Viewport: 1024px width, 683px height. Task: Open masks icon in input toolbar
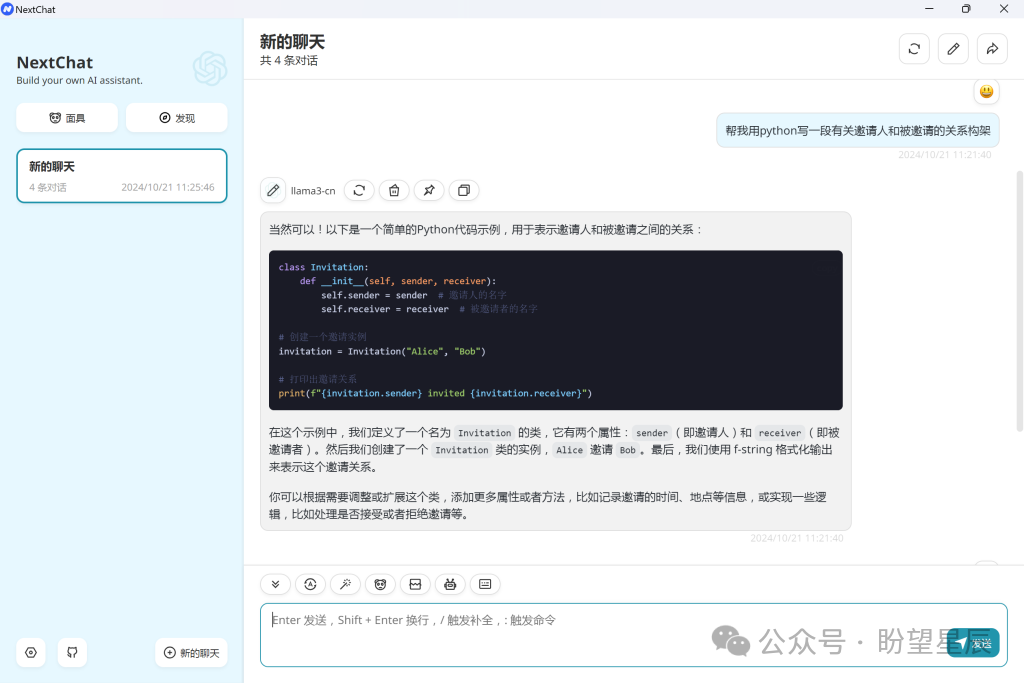click(x=380, y=584)
